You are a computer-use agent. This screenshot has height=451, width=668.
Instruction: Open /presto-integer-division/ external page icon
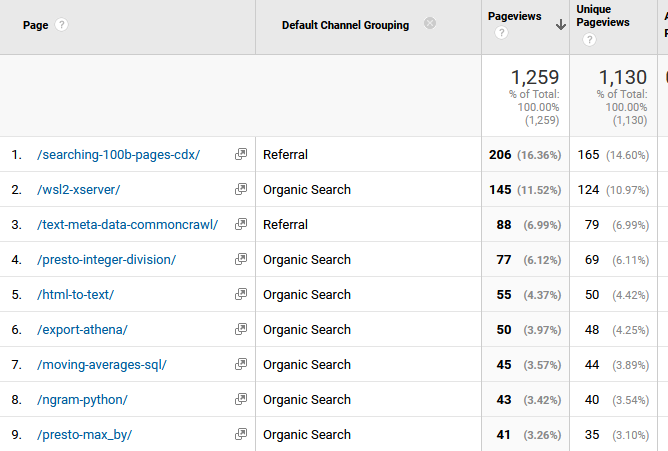[240, 260]
